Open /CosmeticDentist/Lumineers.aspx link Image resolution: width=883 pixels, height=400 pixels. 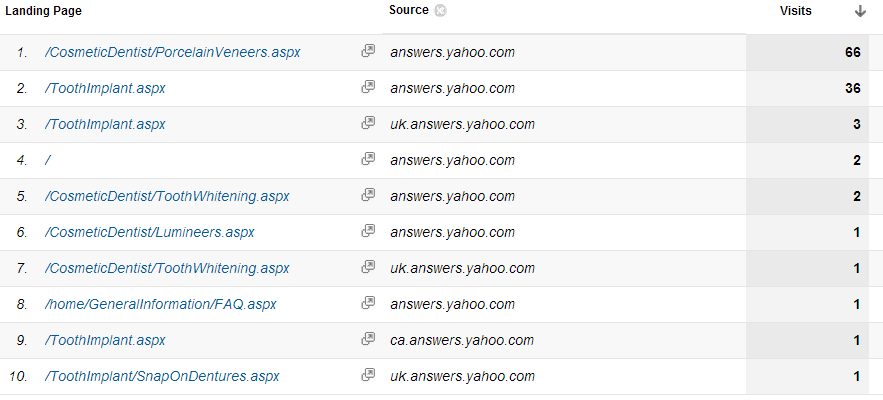click(x=149, y=233)
